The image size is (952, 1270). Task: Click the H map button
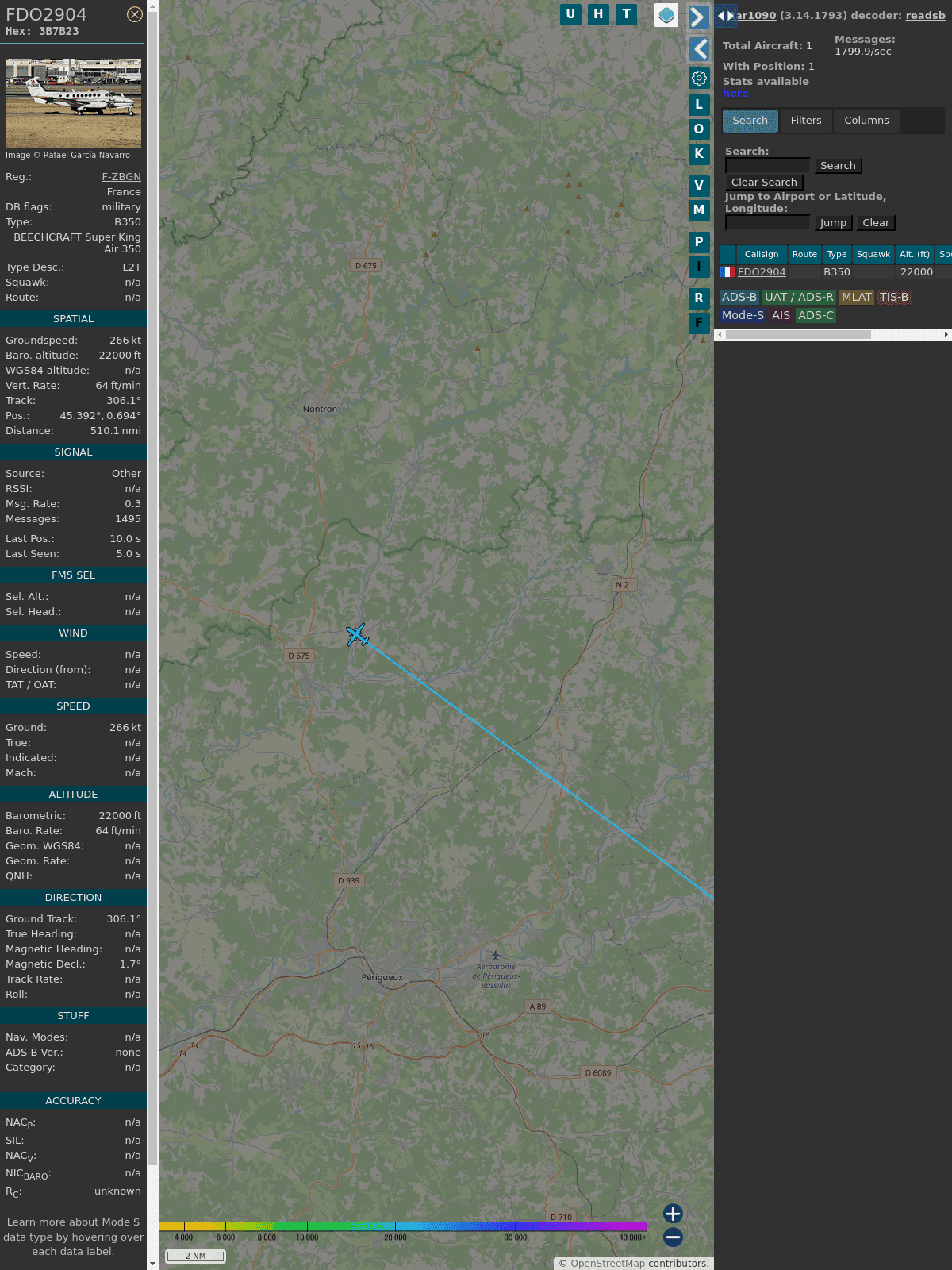pos(598,14)
